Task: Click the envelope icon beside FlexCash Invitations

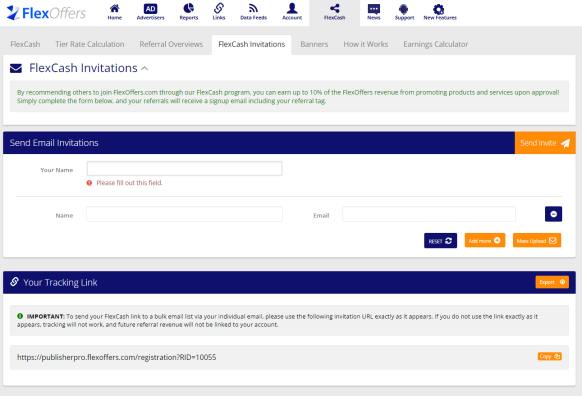Action: pos(16,68)
